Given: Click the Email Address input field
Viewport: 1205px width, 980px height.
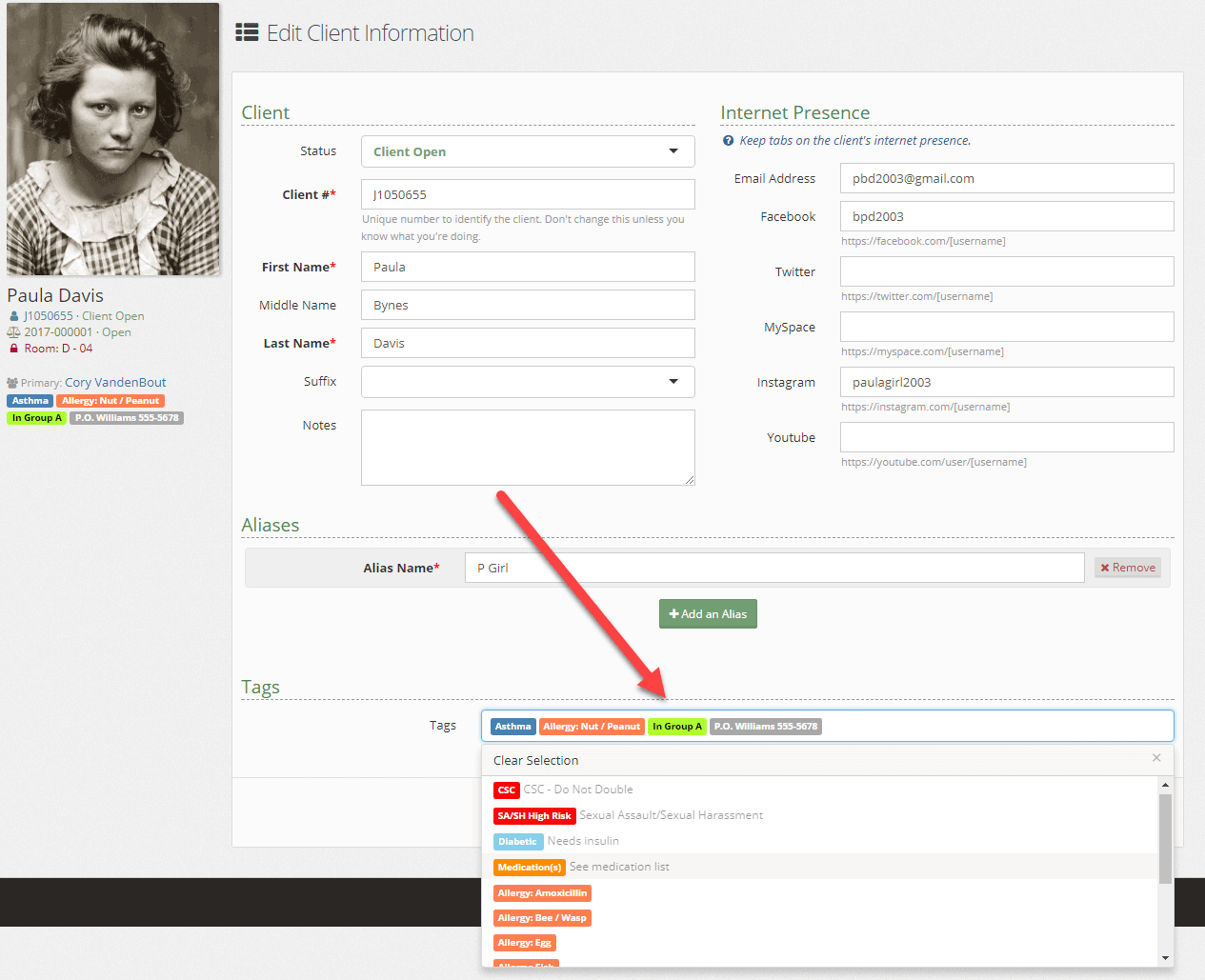Looking at the screenshot, I should [1006, 178].
